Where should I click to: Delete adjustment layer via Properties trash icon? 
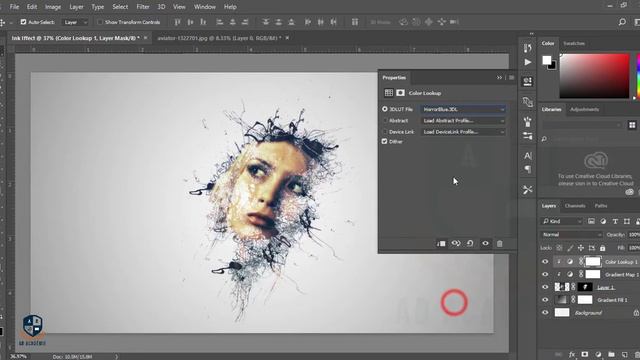[x=499, y=244]
